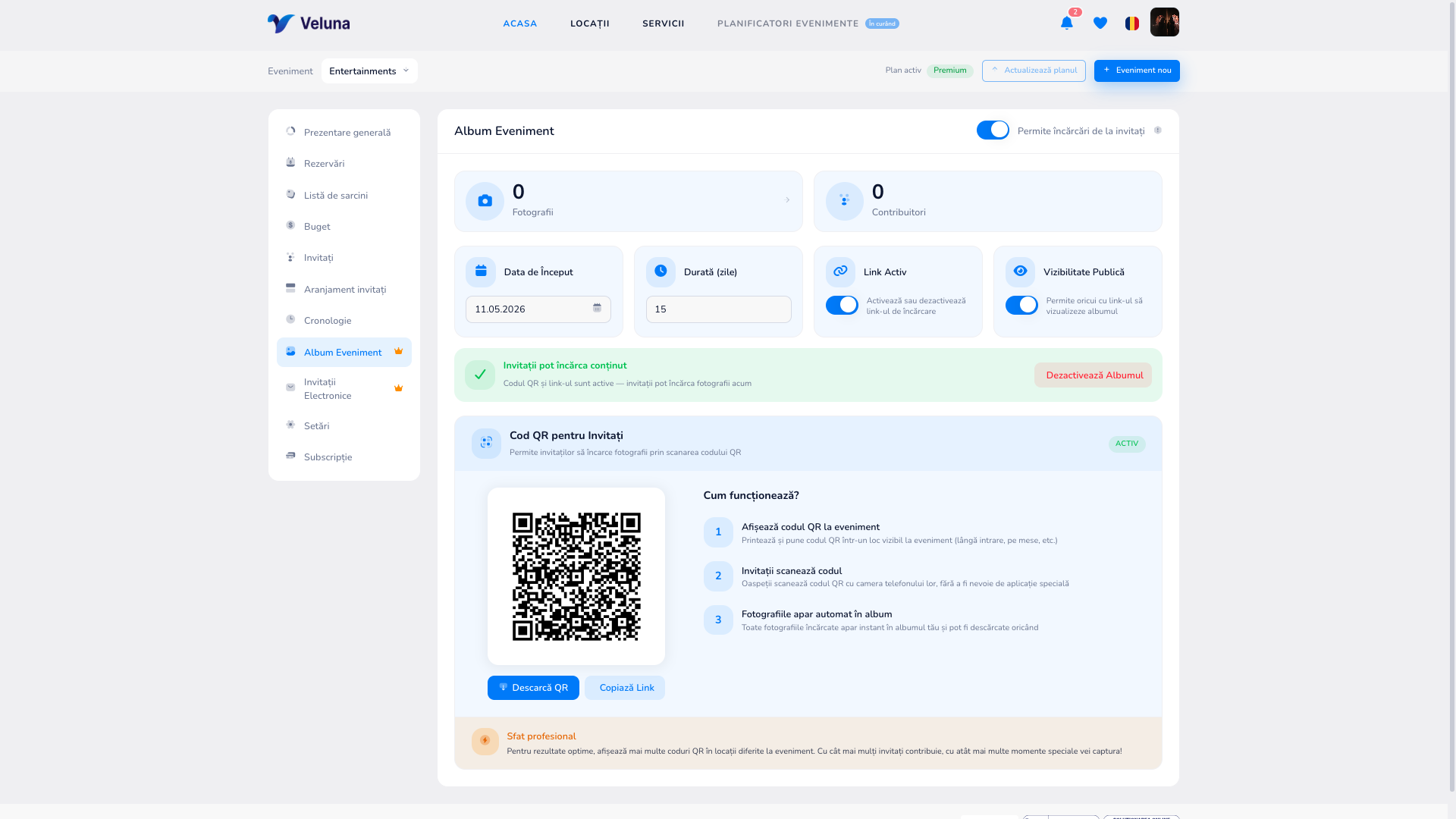Click the calendar icon beside Data de Început

click(481, 271)
